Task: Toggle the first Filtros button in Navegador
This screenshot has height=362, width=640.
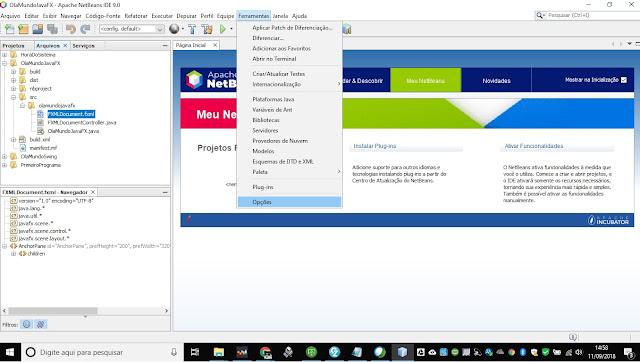Action: (x=27, y=324)
